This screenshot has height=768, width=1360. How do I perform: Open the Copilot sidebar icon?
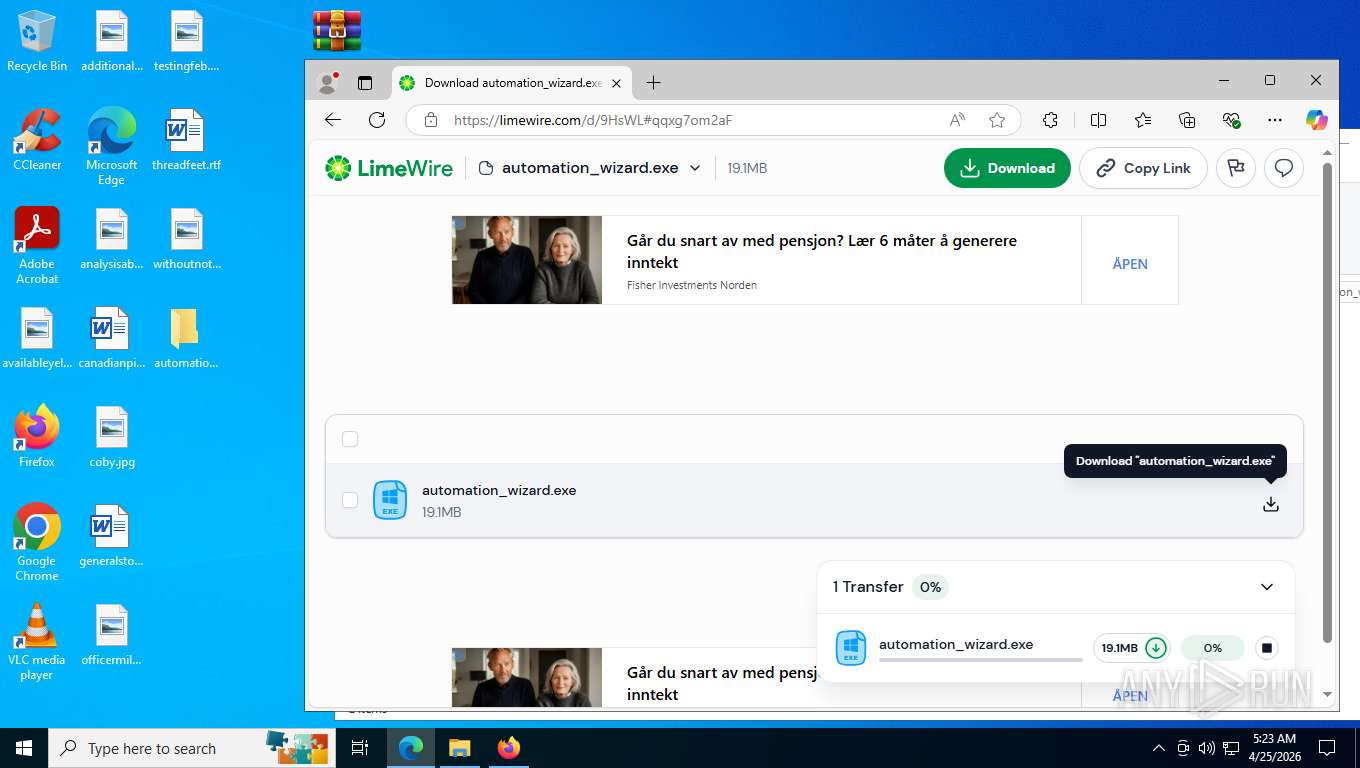[x=1317, y=120]
